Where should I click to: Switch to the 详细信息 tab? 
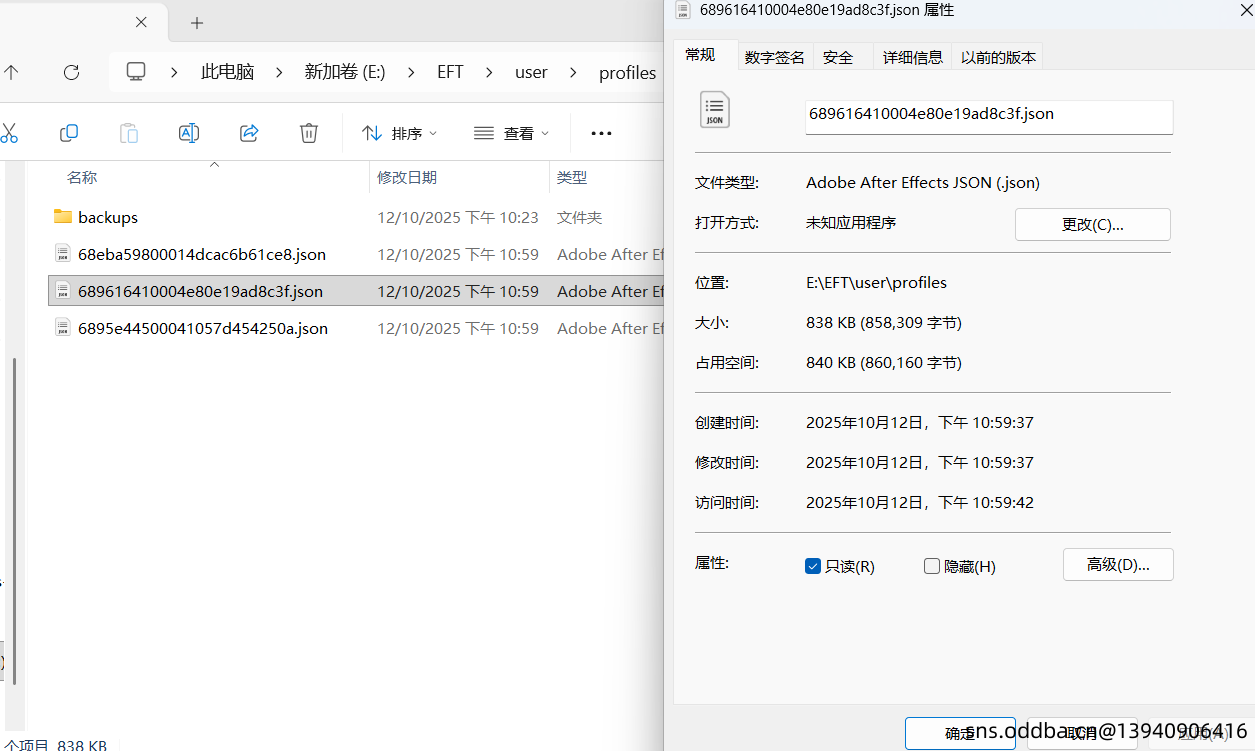click(x=912, y=57)
